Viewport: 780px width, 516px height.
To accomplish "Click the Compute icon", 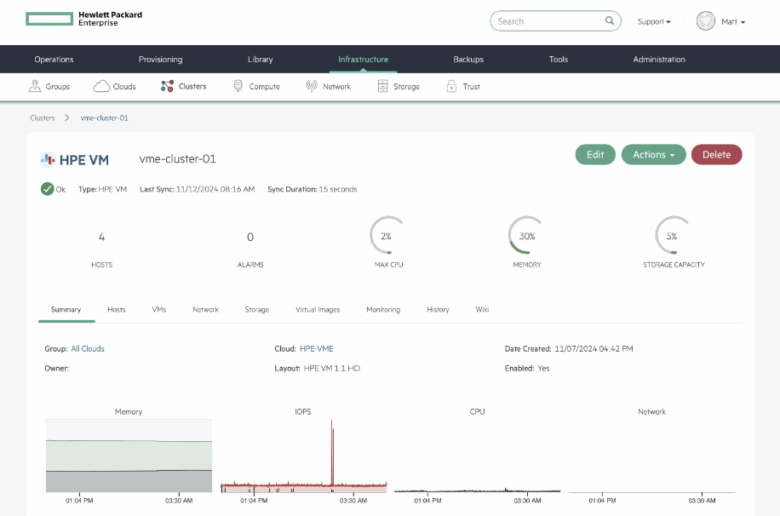I will tap(238, 87).
